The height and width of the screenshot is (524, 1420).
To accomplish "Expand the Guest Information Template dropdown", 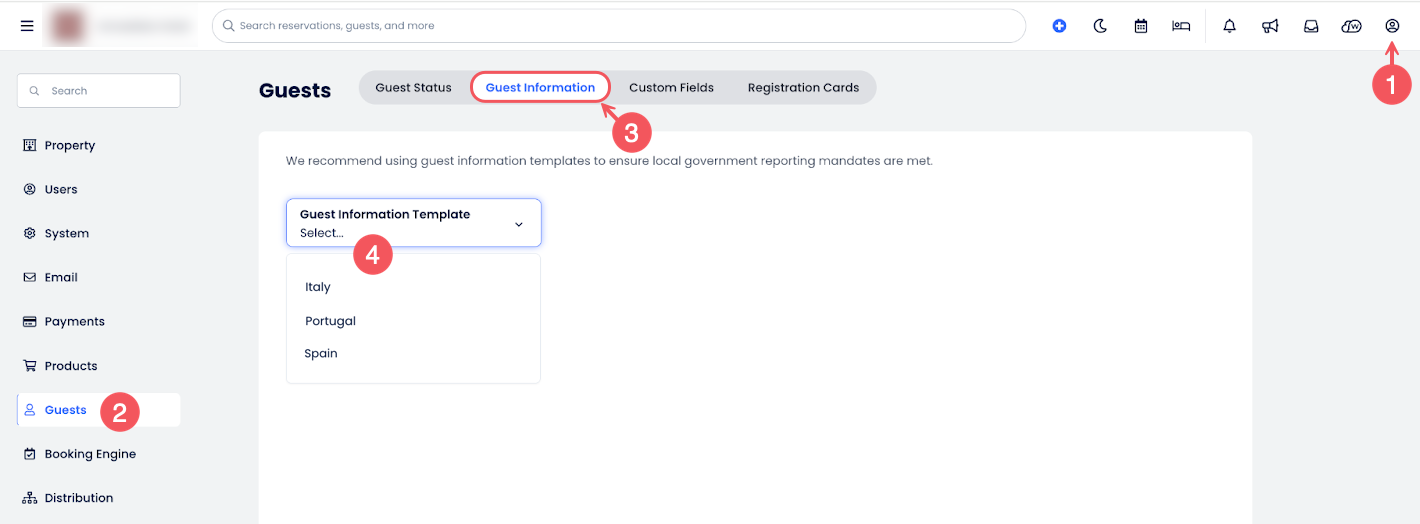I will (413, 223).
